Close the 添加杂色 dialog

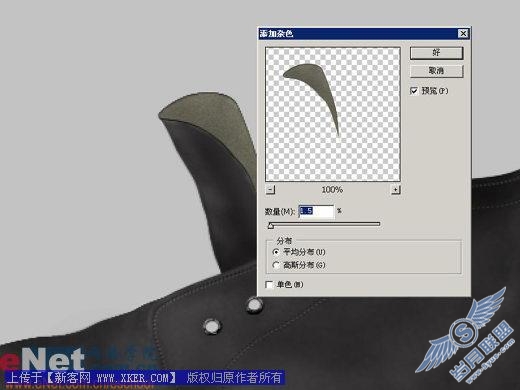463,33
